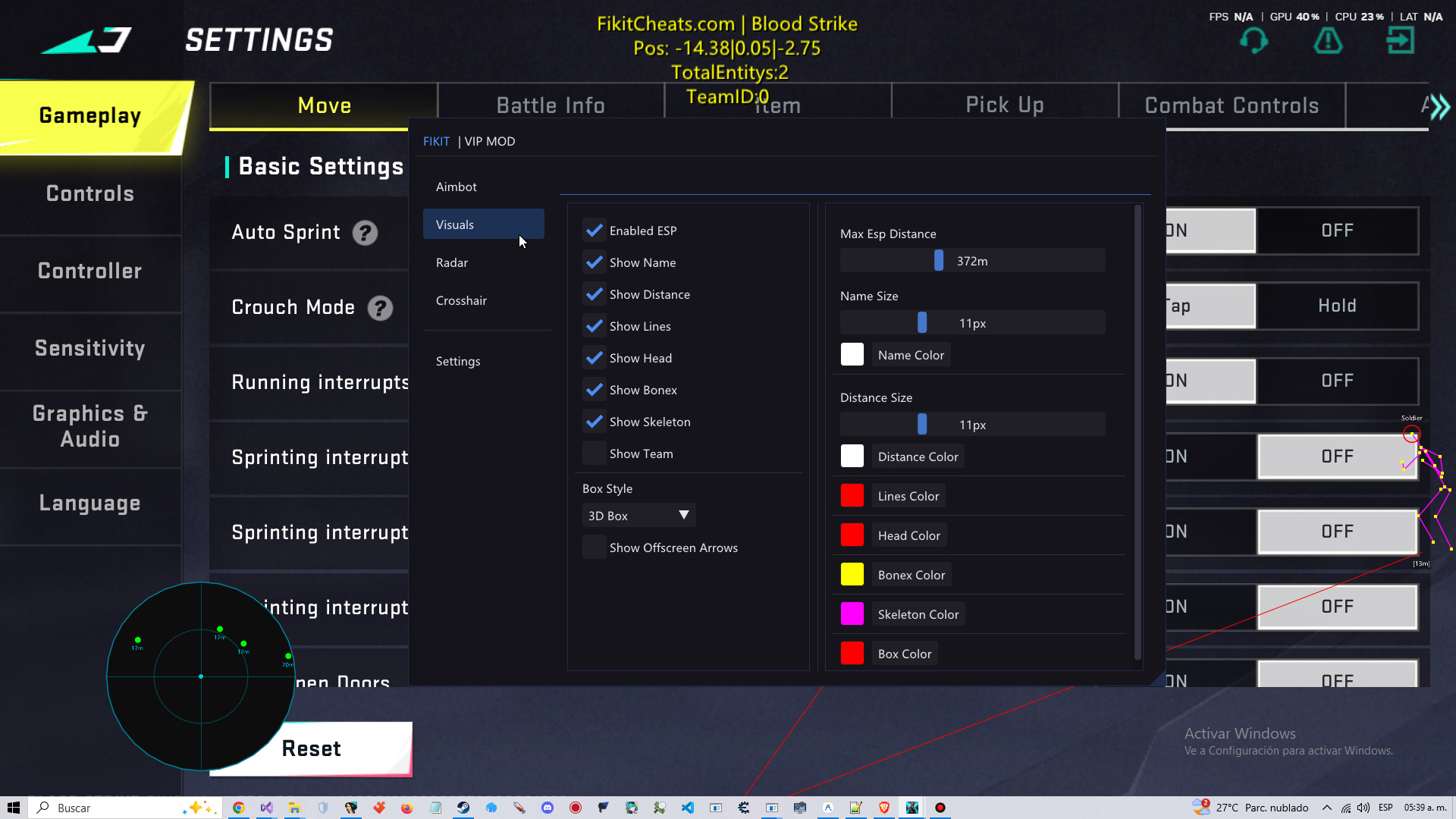The image size is (1456, 819).
Task: Open the customer support headset icon
Action: pyautogui.click(x=1254, y=41)
